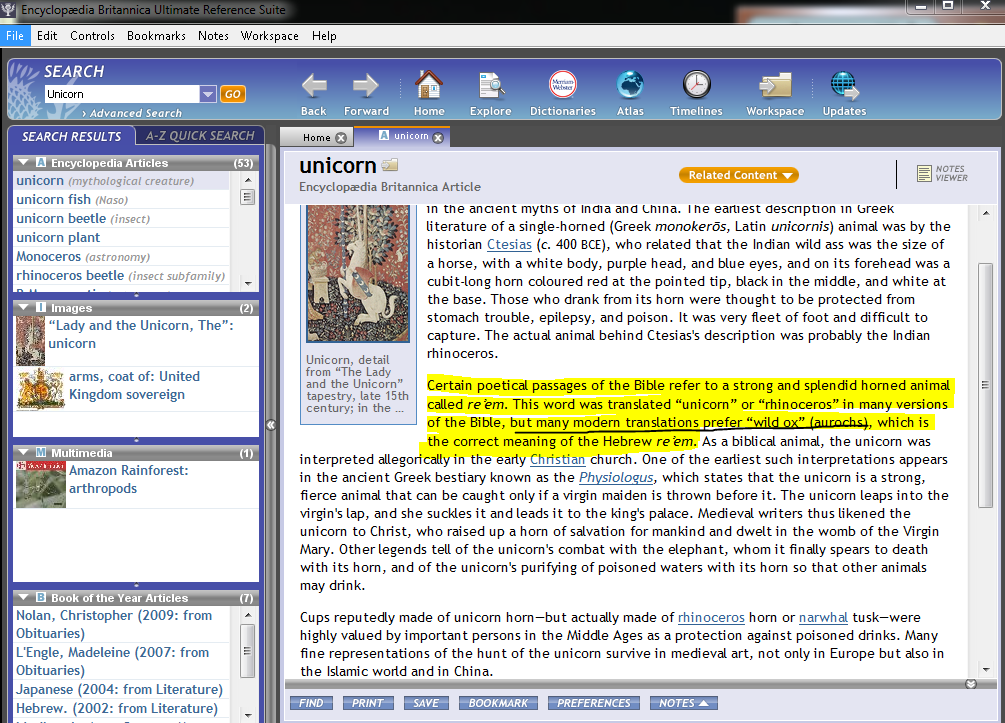The height and width of the screenshot is (723, 1005).
Task: Click the Book of the Year 'B' icon
Action: 41,597
